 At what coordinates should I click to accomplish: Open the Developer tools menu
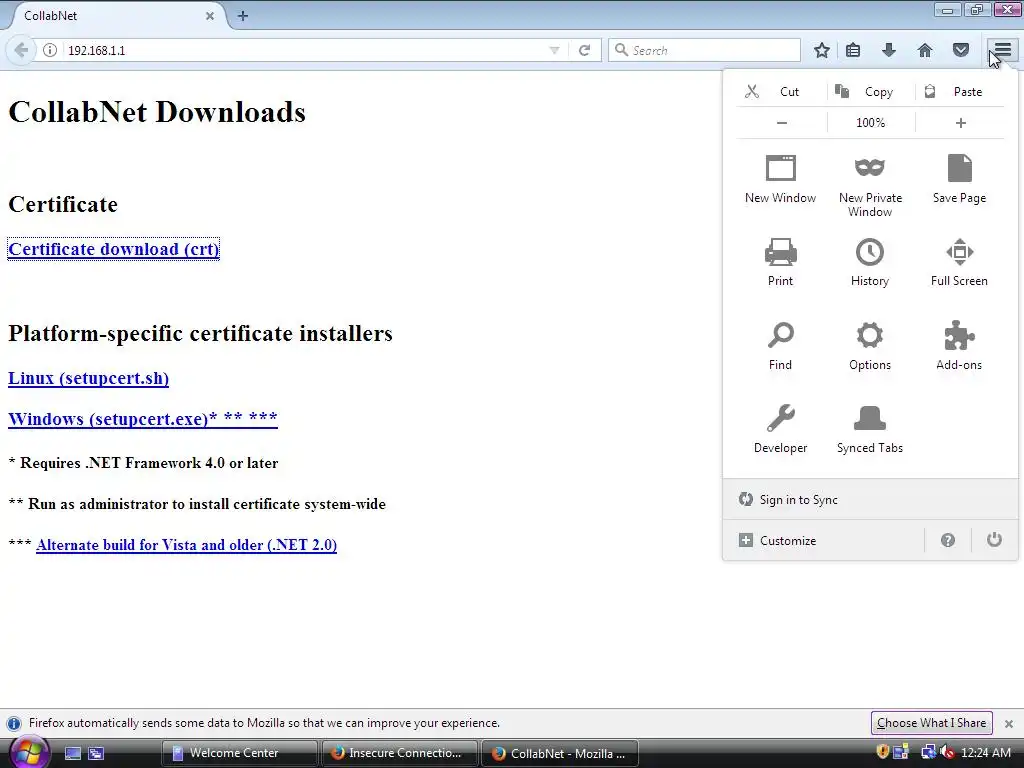pyautogui.click(x=780, y=428)
